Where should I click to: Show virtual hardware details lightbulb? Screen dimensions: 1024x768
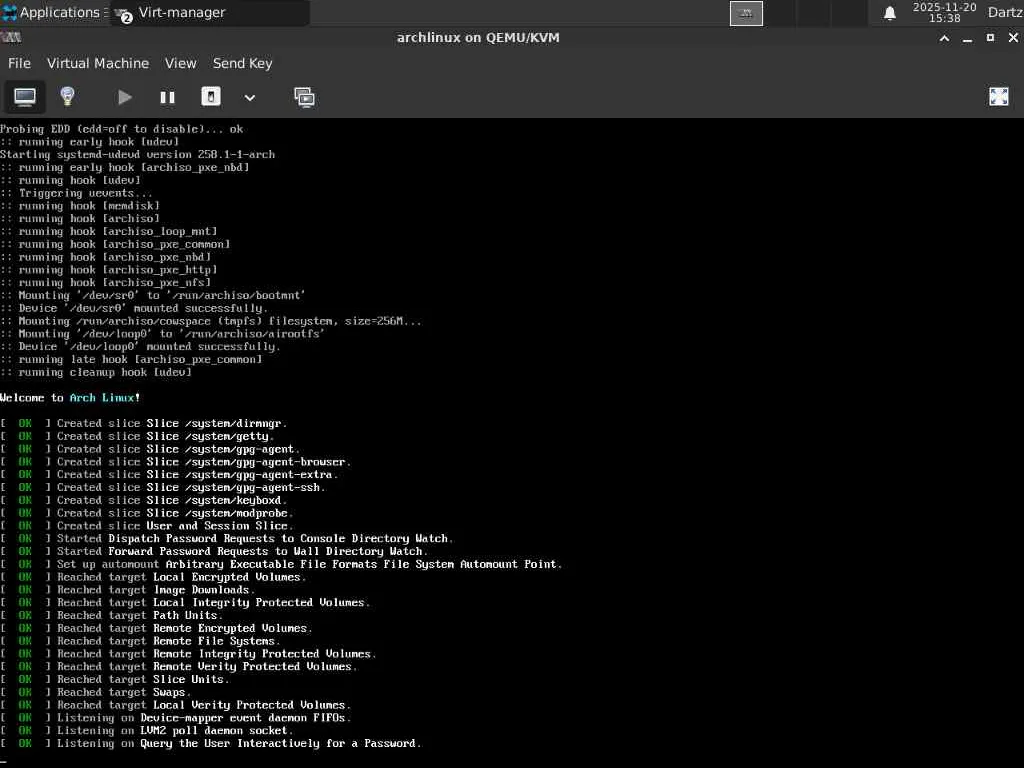click(x=67, y=97)
